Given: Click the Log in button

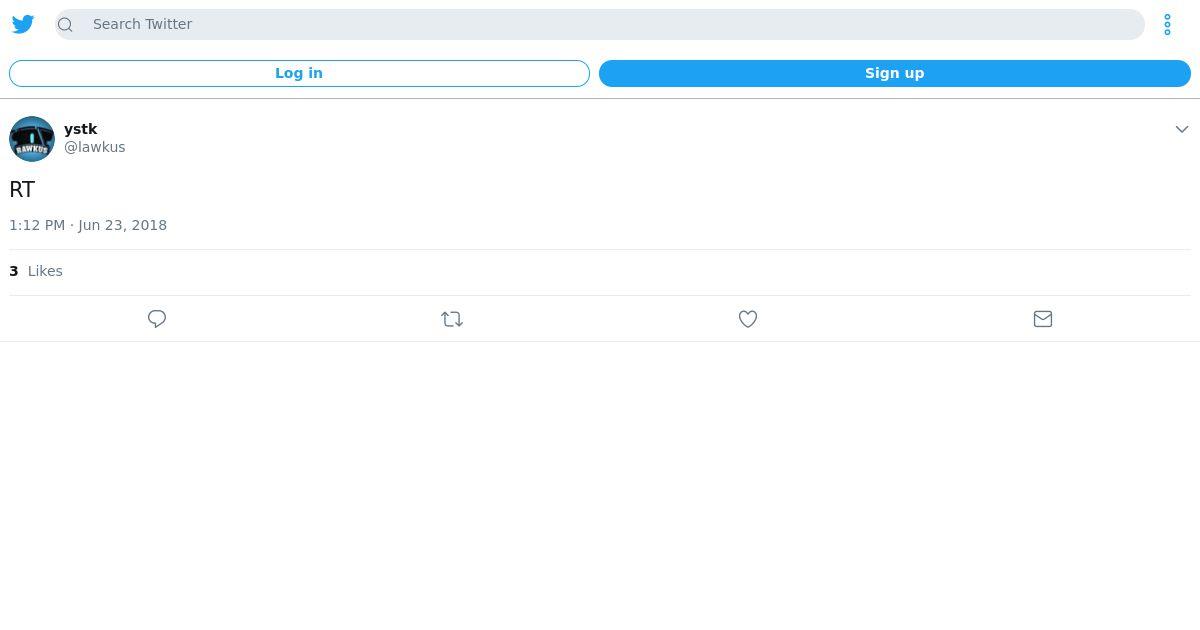Looking at the screenshot, I should click(299, 73).
